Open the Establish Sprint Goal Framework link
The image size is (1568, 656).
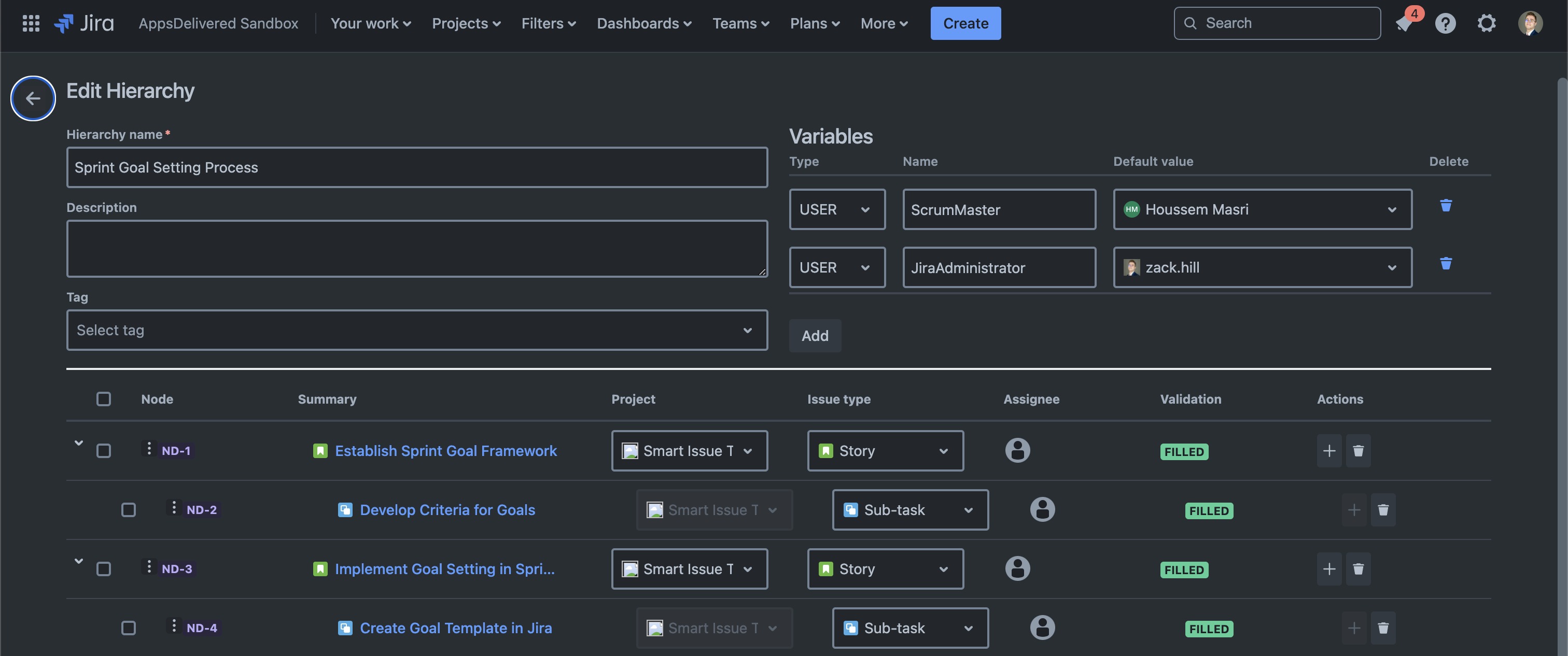click(x=445, y=451)
